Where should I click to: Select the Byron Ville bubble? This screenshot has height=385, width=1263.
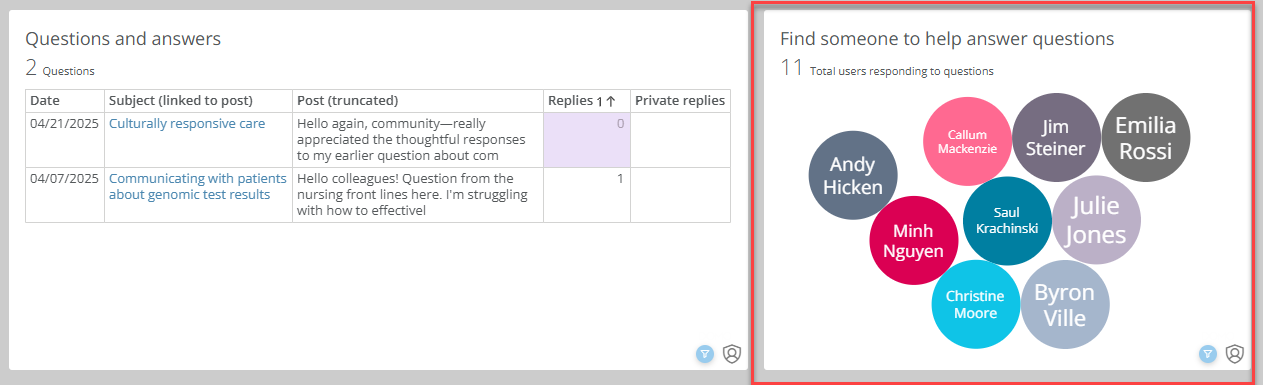(x=1065, y=304)
